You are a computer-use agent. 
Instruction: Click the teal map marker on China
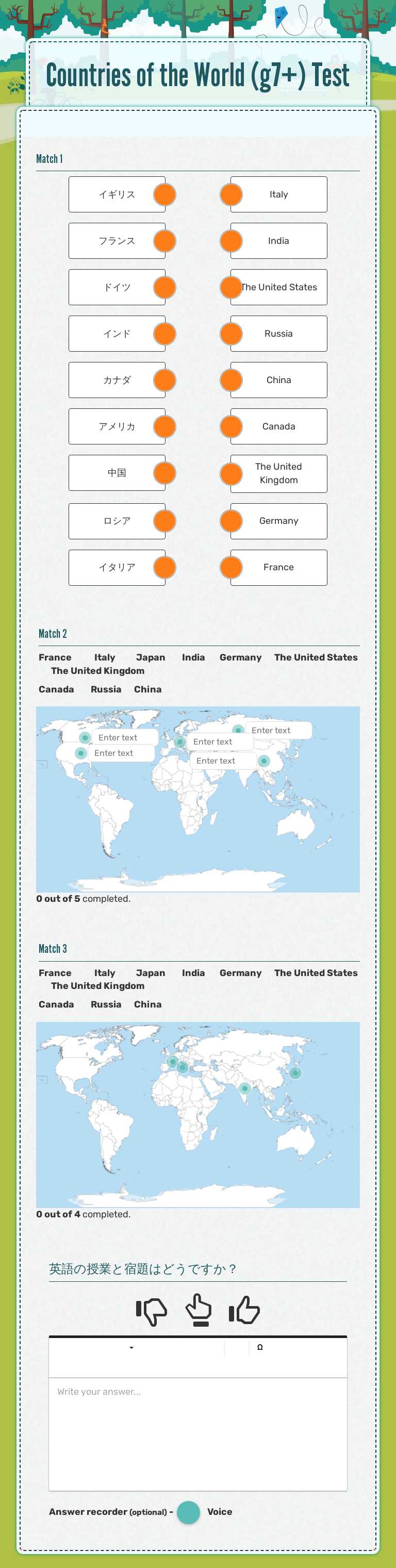[264, 762]
